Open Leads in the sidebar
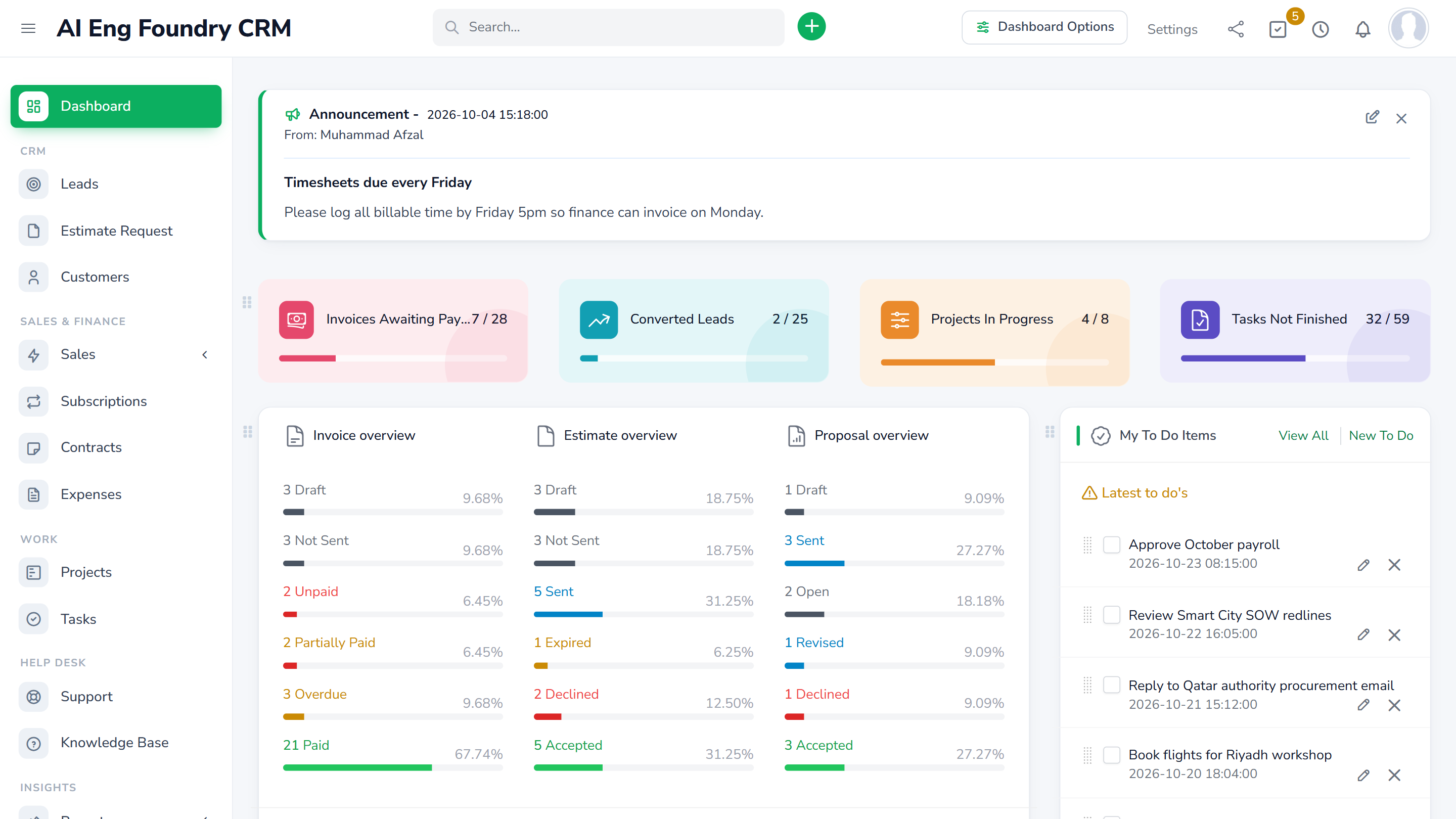The image size is (1456, 819). point(116,184)
